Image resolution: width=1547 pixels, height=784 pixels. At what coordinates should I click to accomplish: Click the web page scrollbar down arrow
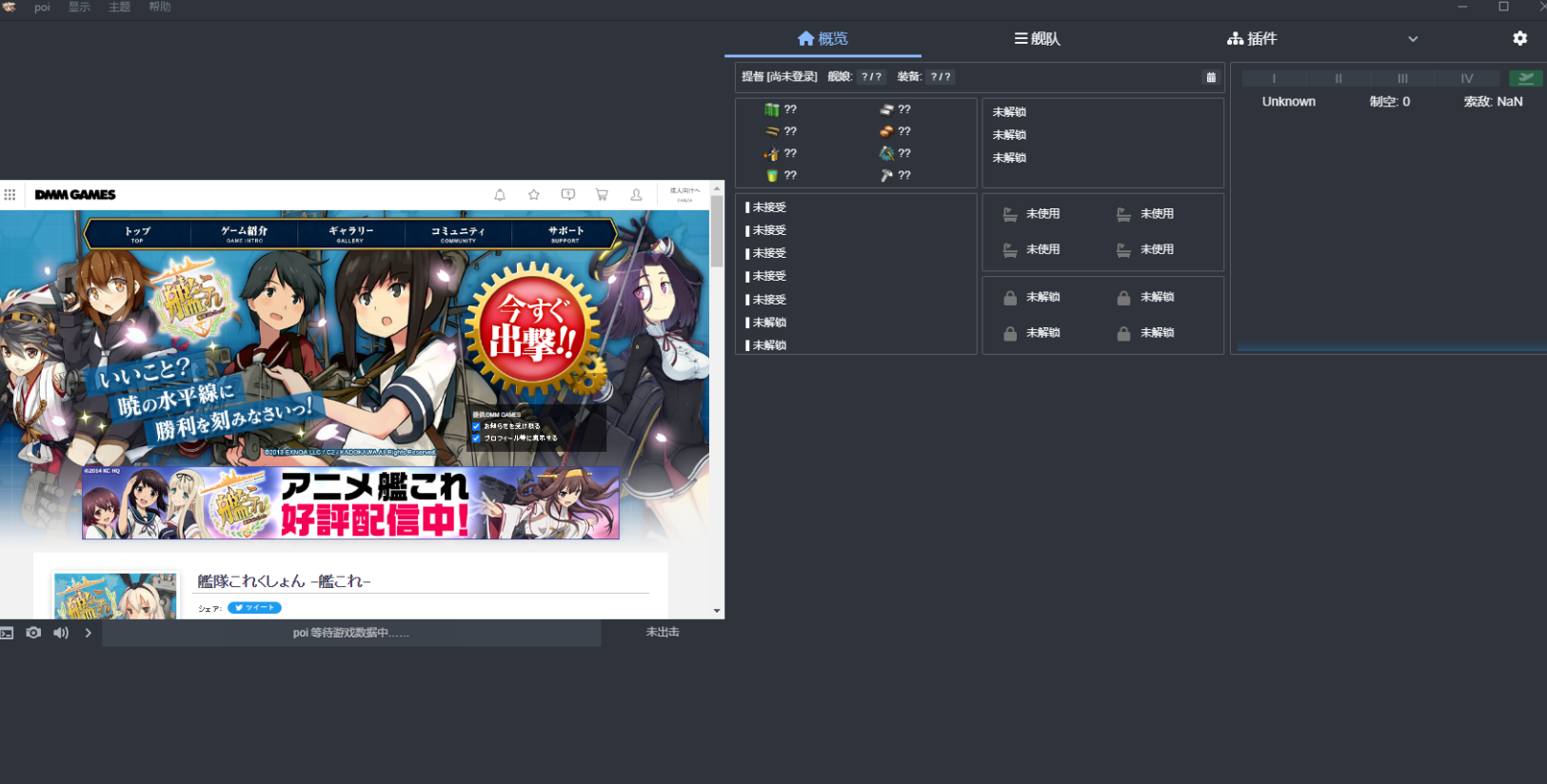click(717, 611)
